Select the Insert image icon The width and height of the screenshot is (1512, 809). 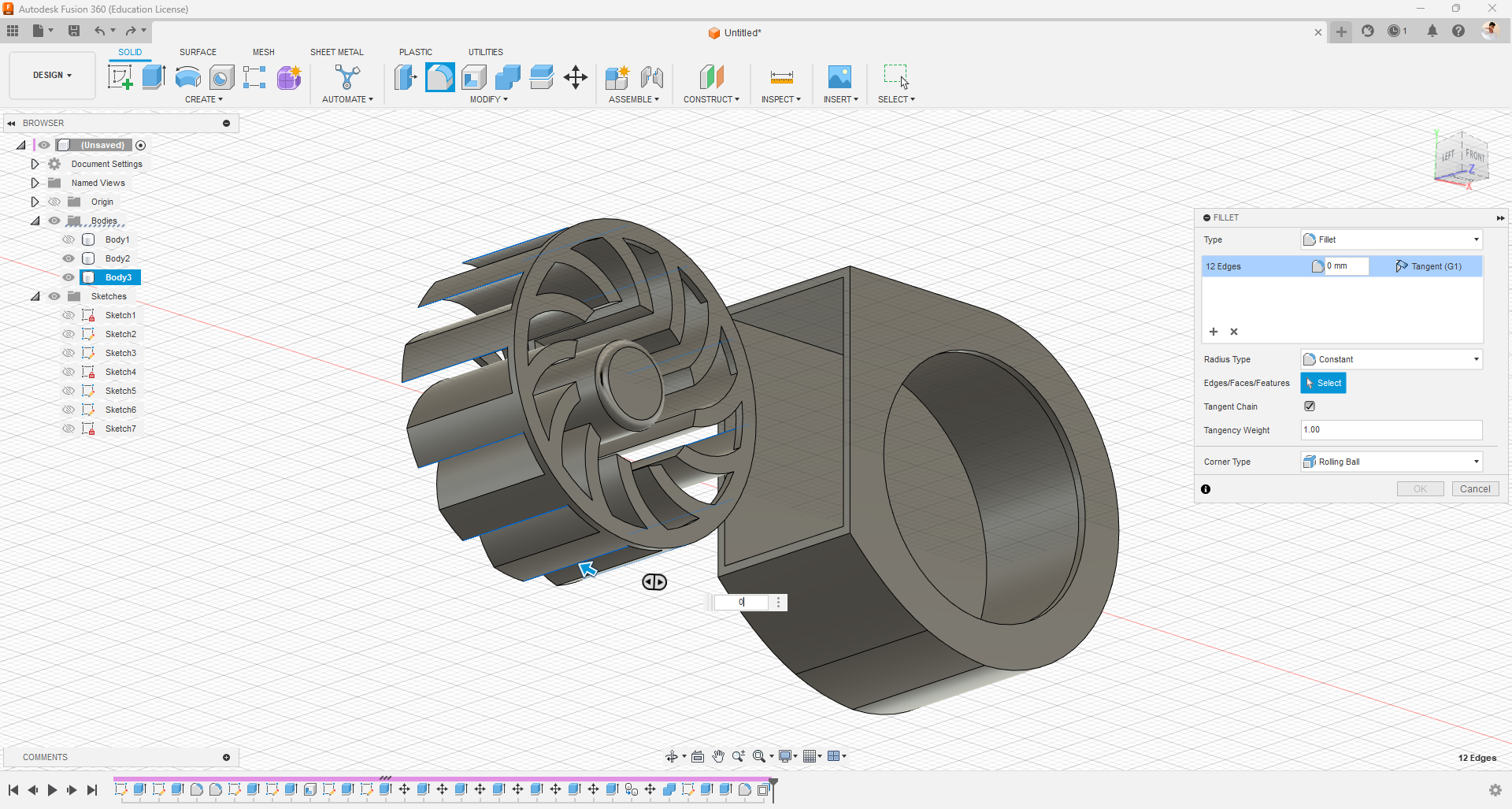coord(839,77)
